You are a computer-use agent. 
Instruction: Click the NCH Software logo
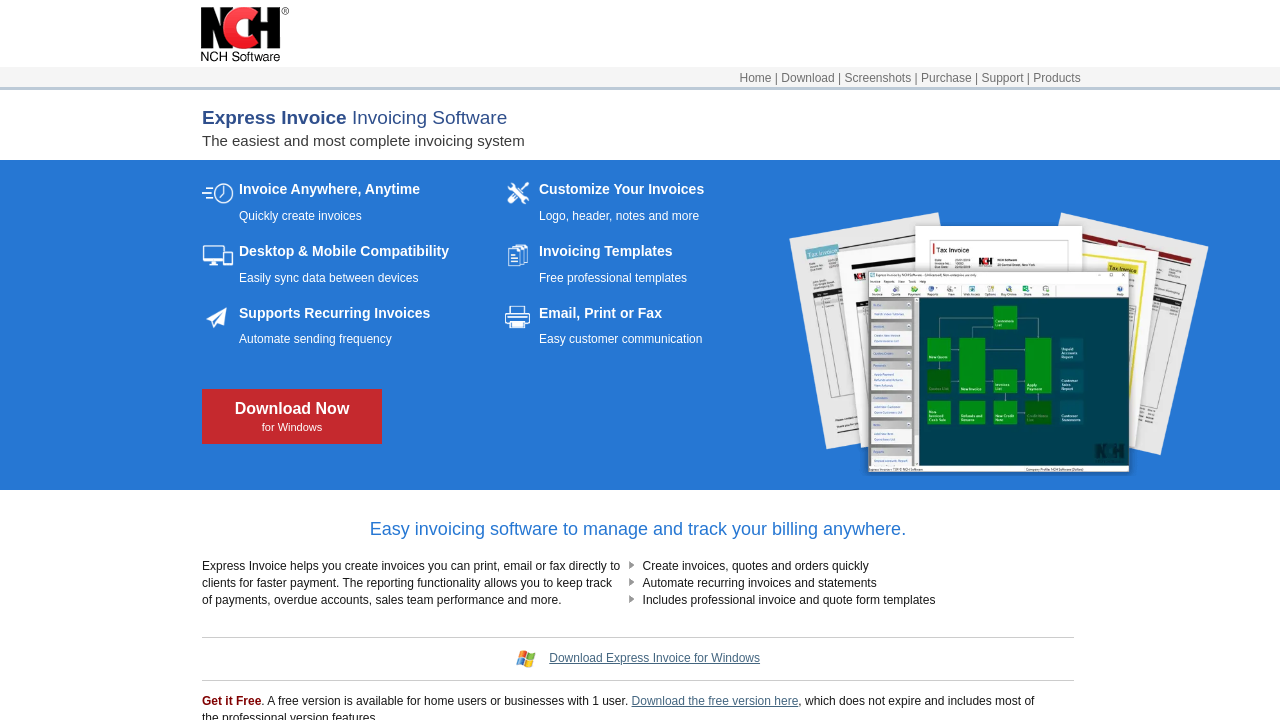(244, 34)
